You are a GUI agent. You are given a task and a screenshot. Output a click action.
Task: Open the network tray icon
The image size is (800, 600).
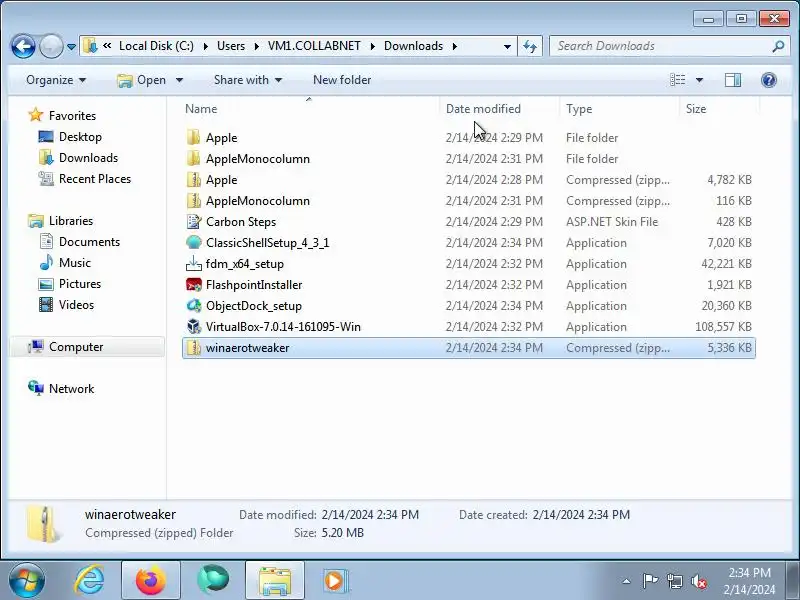pos(674,581)
